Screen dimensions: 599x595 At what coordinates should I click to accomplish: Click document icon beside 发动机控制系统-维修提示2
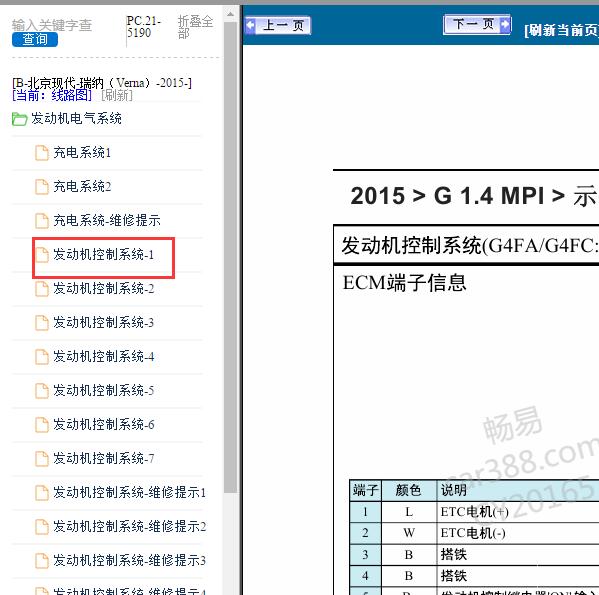click(x=42, y=527)
